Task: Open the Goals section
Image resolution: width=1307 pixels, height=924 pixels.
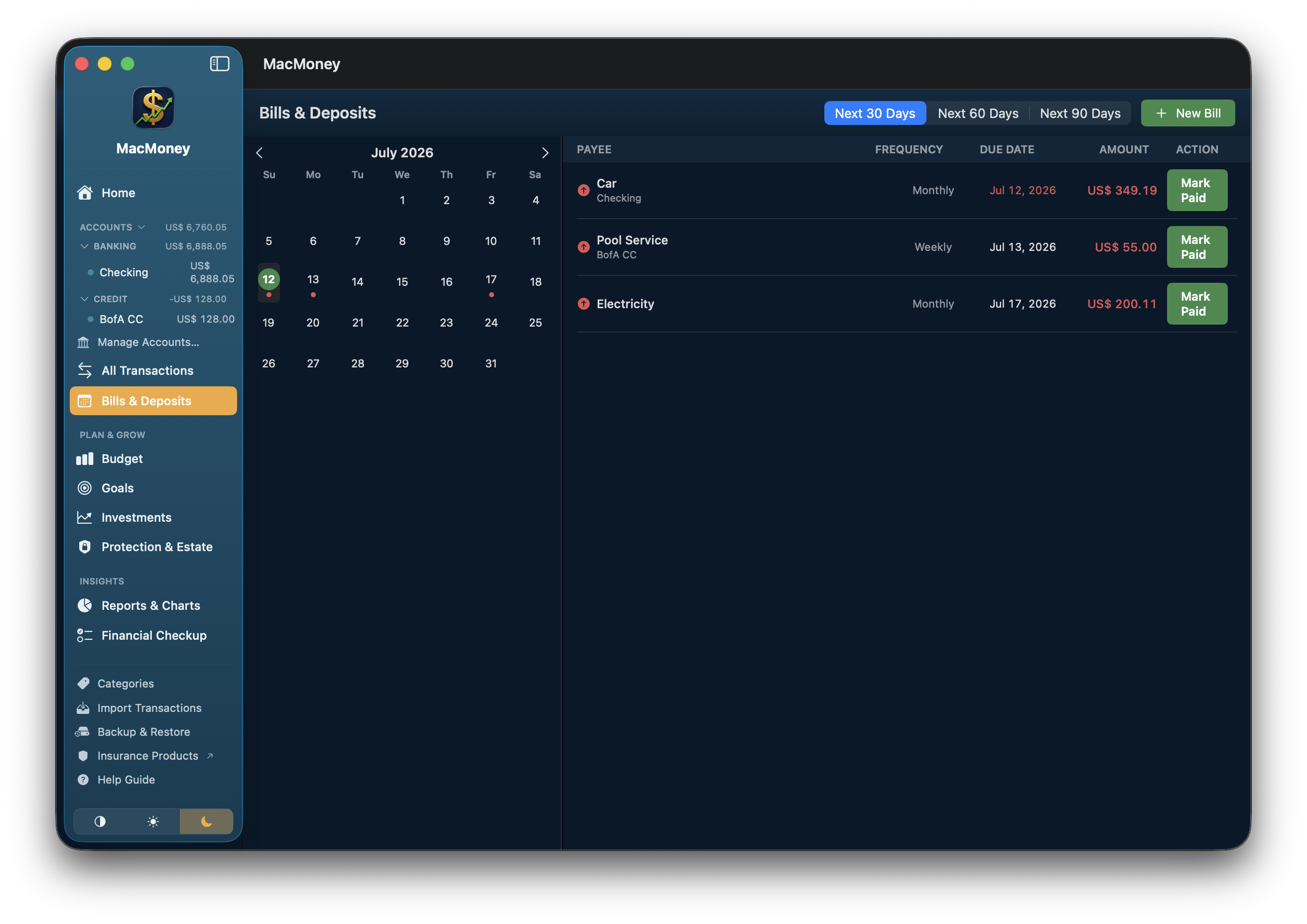Action: pos(153,487)
